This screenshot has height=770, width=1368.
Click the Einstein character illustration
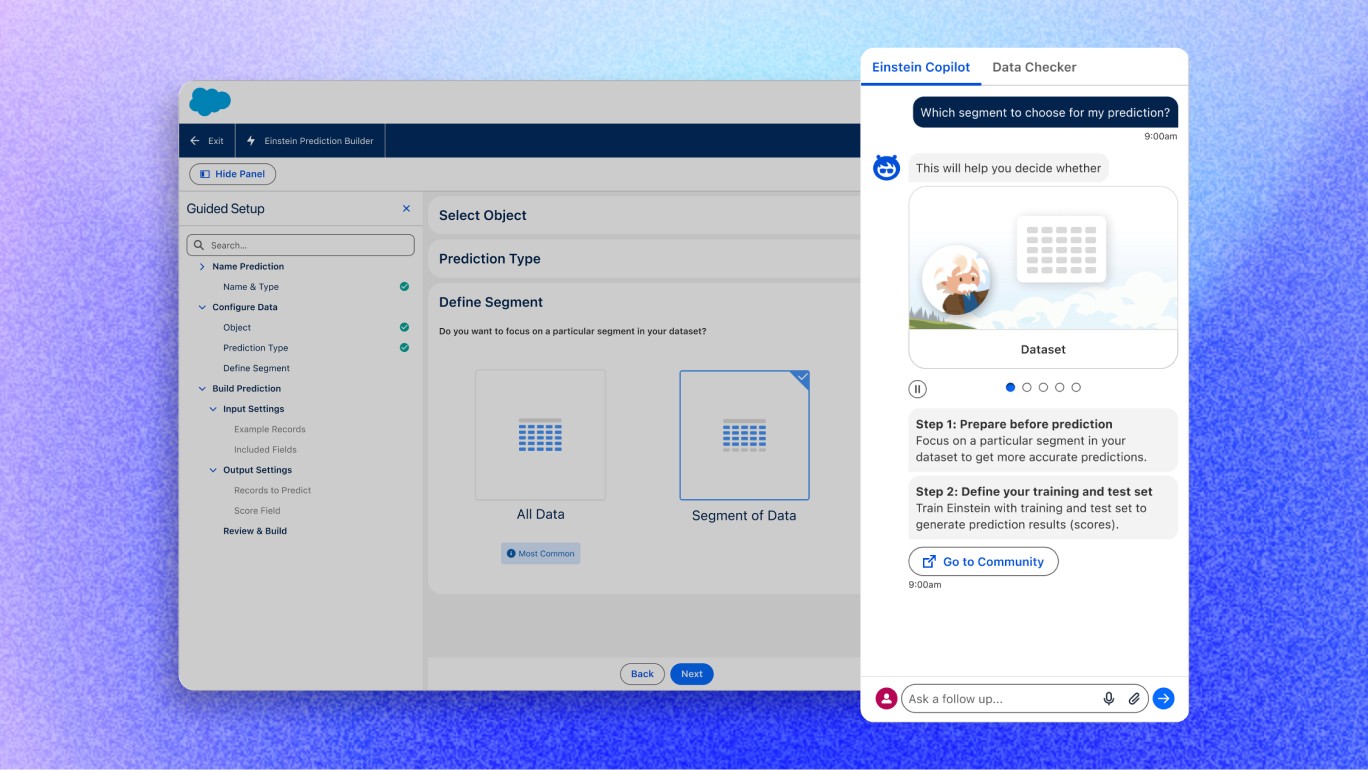point(956,281)
